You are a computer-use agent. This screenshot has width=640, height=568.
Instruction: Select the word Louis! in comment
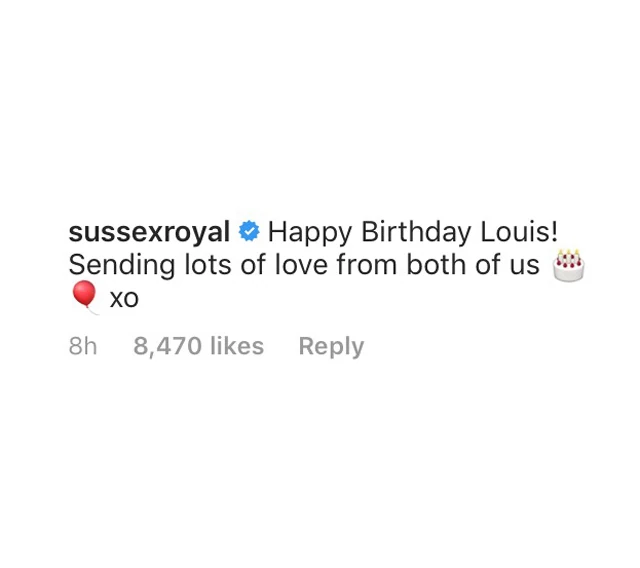click(519, 232)
